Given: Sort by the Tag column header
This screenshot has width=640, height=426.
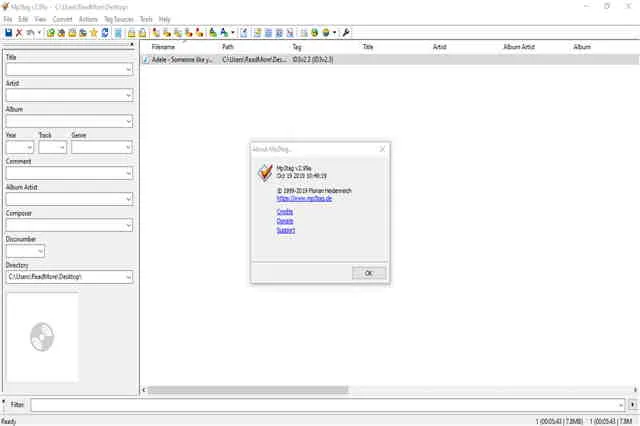Looking at the screenshot, I should pos(297,47).
